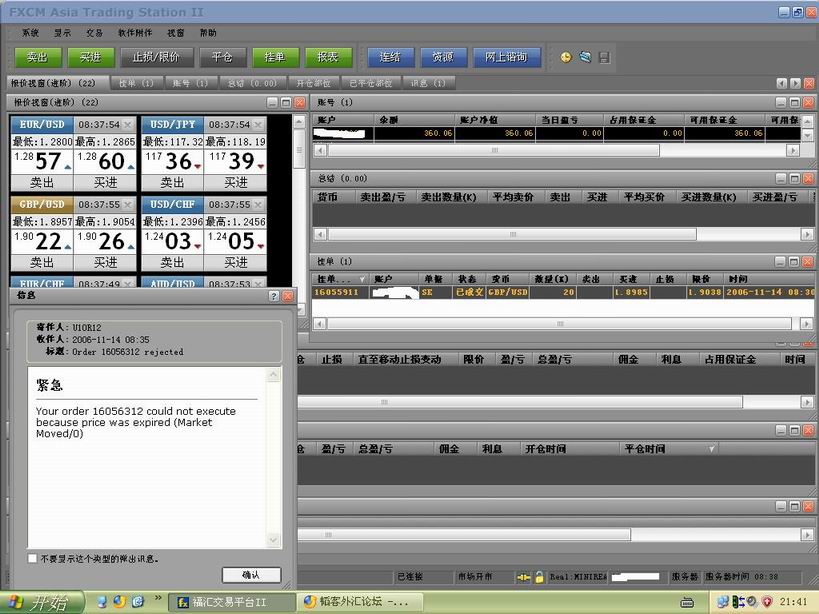Click sort arrow on 平仓时间 column header
The height and width of the screenshot is (614, 819).
[711, 449]
